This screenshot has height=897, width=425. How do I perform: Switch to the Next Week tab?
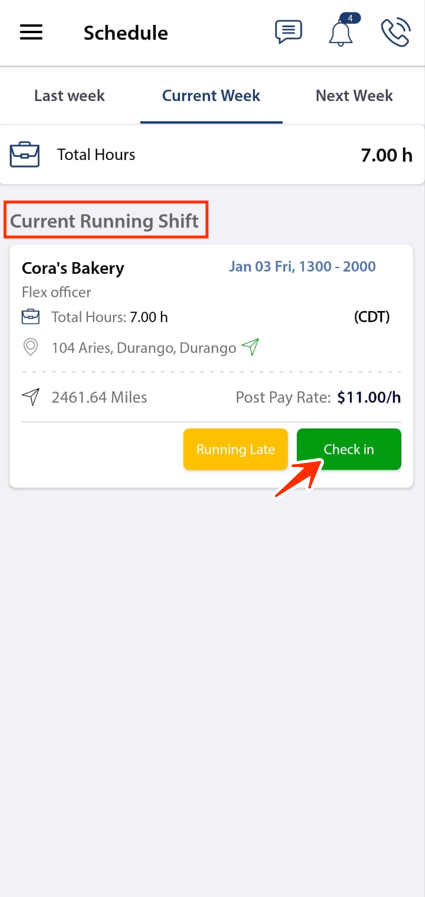pos(354,96)
